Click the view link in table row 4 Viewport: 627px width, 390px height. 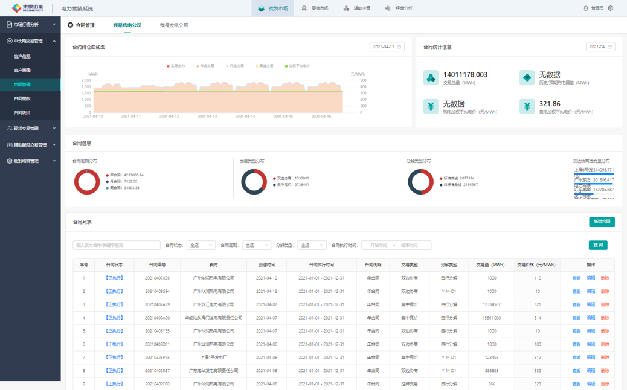pos(576,318)
